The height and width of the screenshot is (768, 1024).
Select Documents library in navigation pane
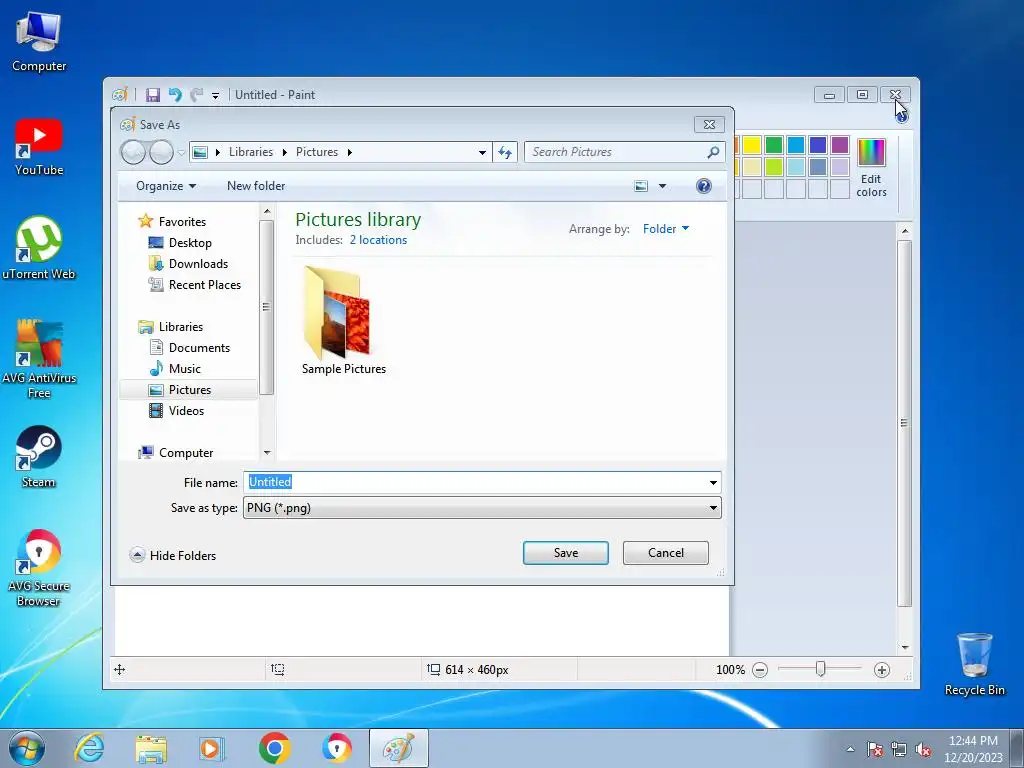point(199,348)
